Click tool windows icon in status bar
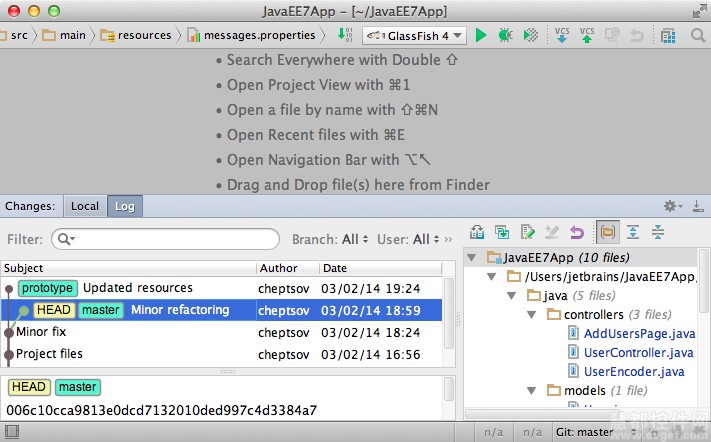This screenshot has height=442, width=711. click(x=12, y=432)
